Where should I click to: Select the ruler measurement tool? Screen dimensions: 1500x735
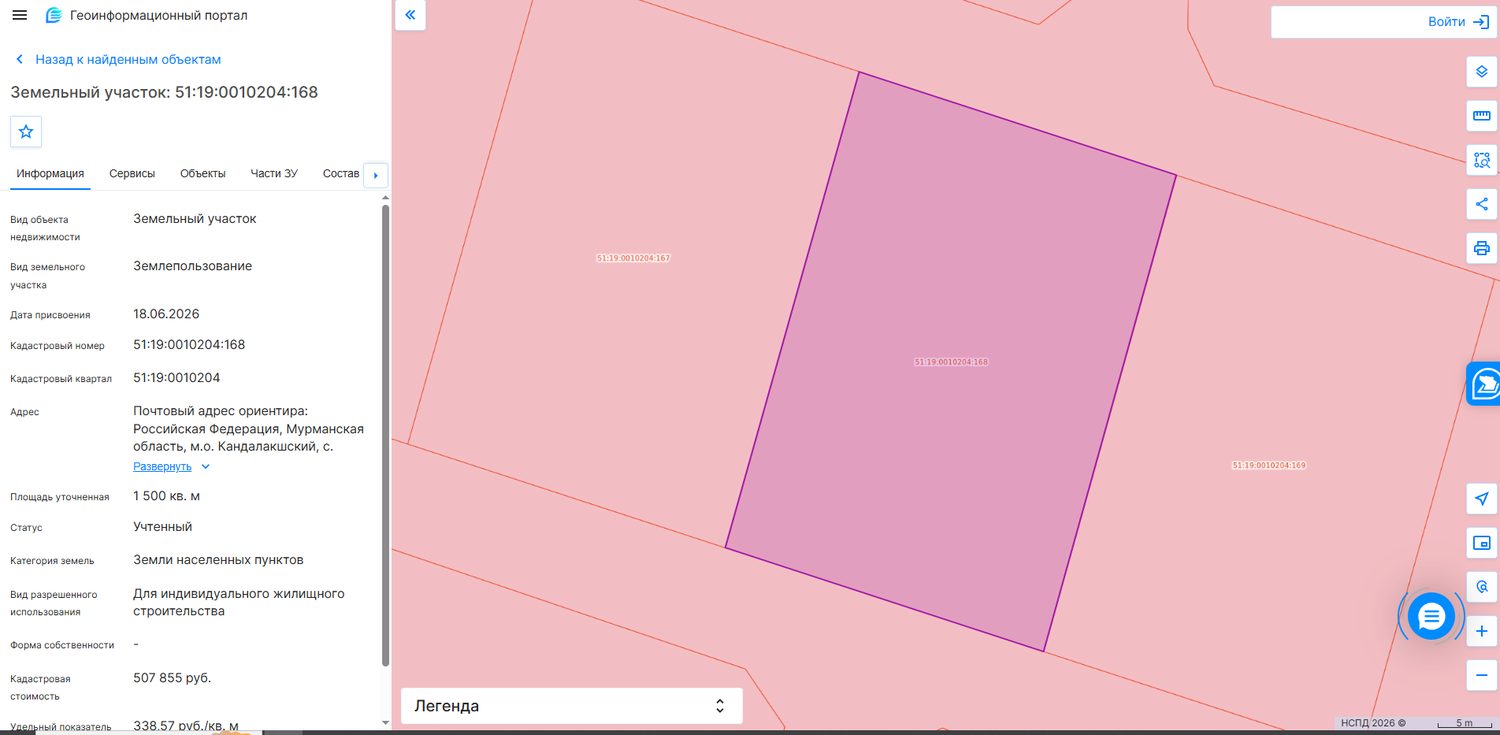tap(1482, 116)
